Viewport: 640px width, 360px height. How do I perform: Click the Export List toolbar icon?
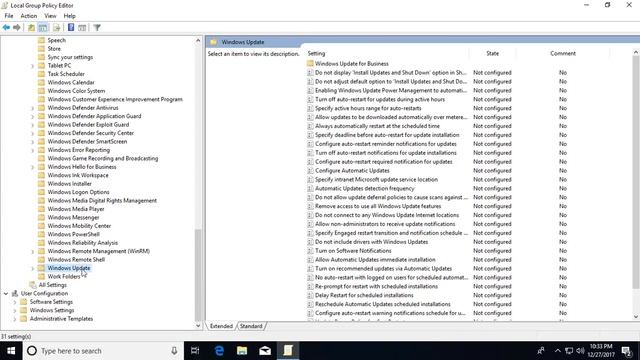[x=57, y=28]
